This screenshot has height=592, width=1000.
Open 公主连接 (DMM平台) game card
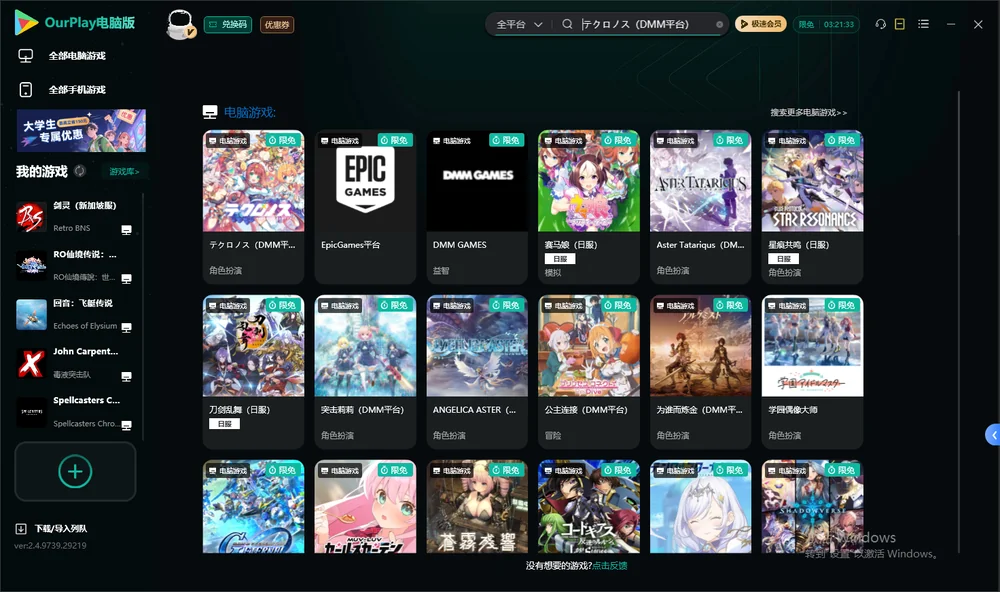point(589,372)
